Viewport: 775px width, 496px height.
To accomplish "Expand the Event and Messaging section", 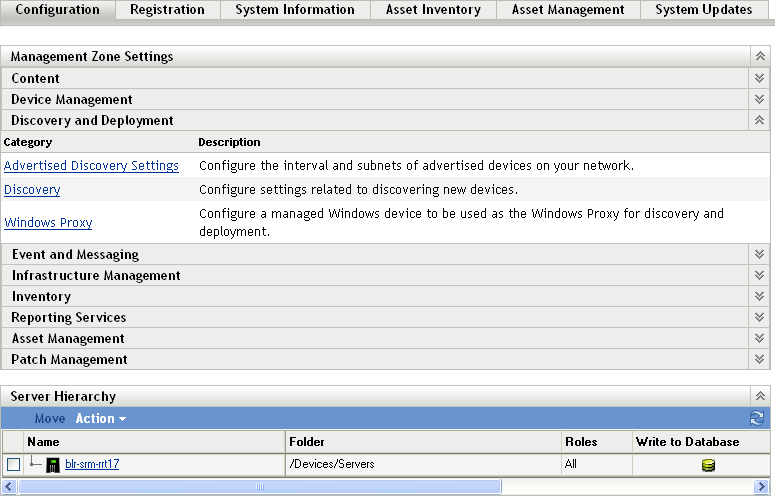I will coord(760,255).
